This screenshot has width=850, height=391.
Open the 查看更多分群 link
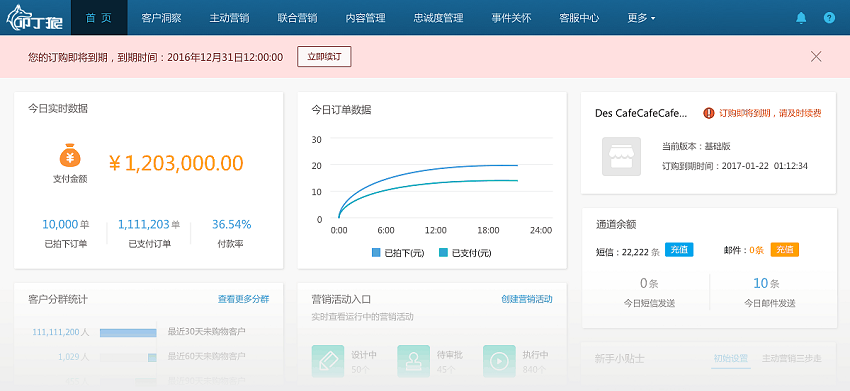coord(243,299)
